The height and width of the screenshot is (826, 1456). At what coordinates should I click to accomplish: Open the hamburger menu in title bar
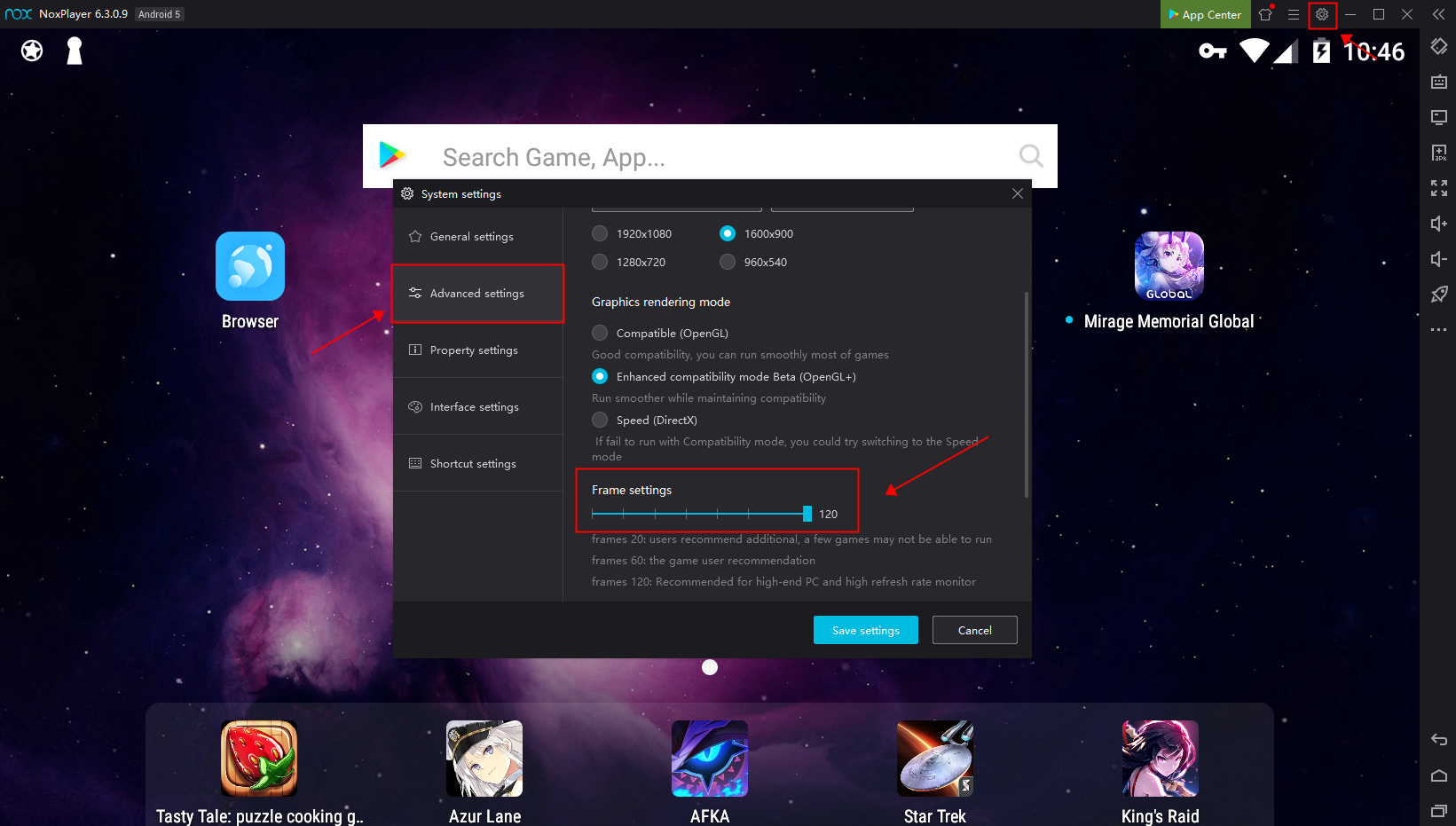point(1294,14)
